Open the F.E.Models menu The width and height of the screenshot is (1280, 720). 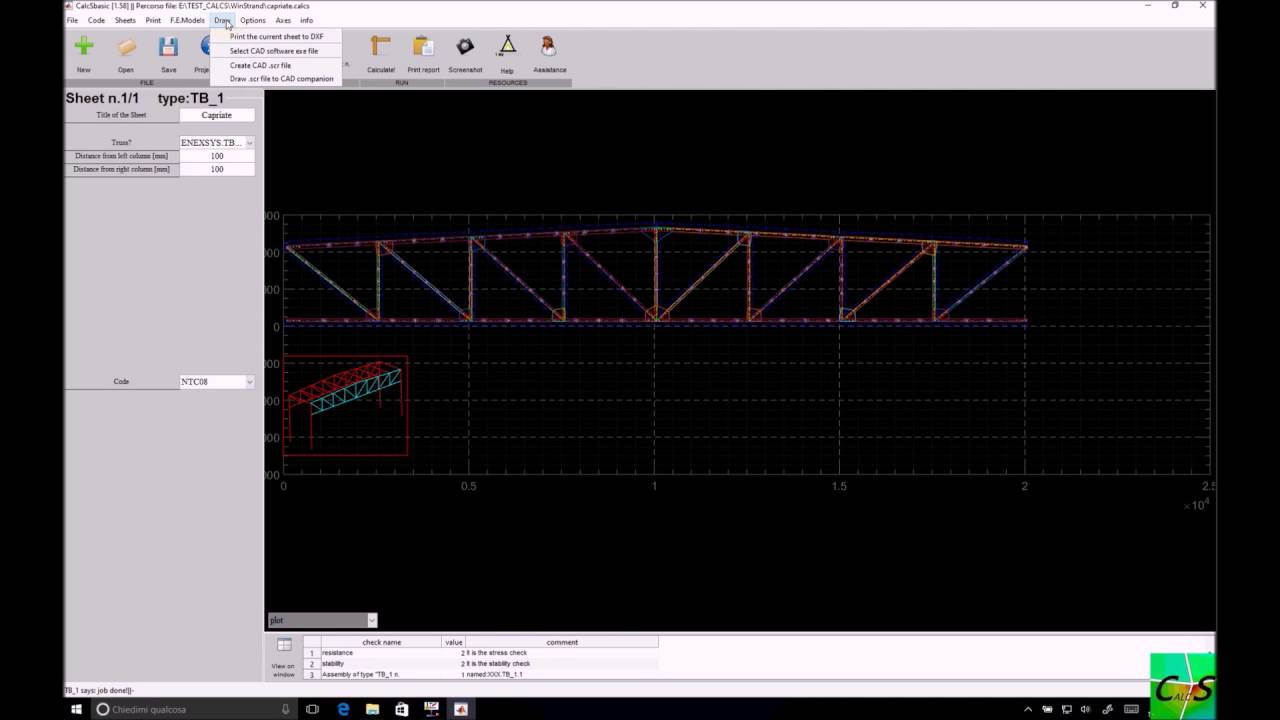click(x=187, y=20)
